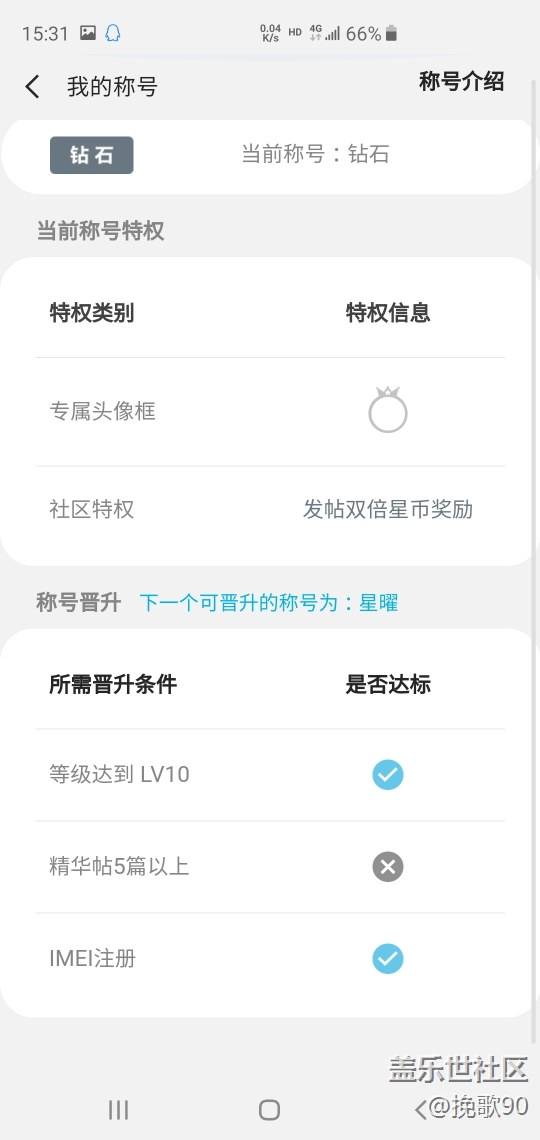540x1140 pixels.
Task: Tap the back arrow beside 我的称号
Action: [32, 87]
